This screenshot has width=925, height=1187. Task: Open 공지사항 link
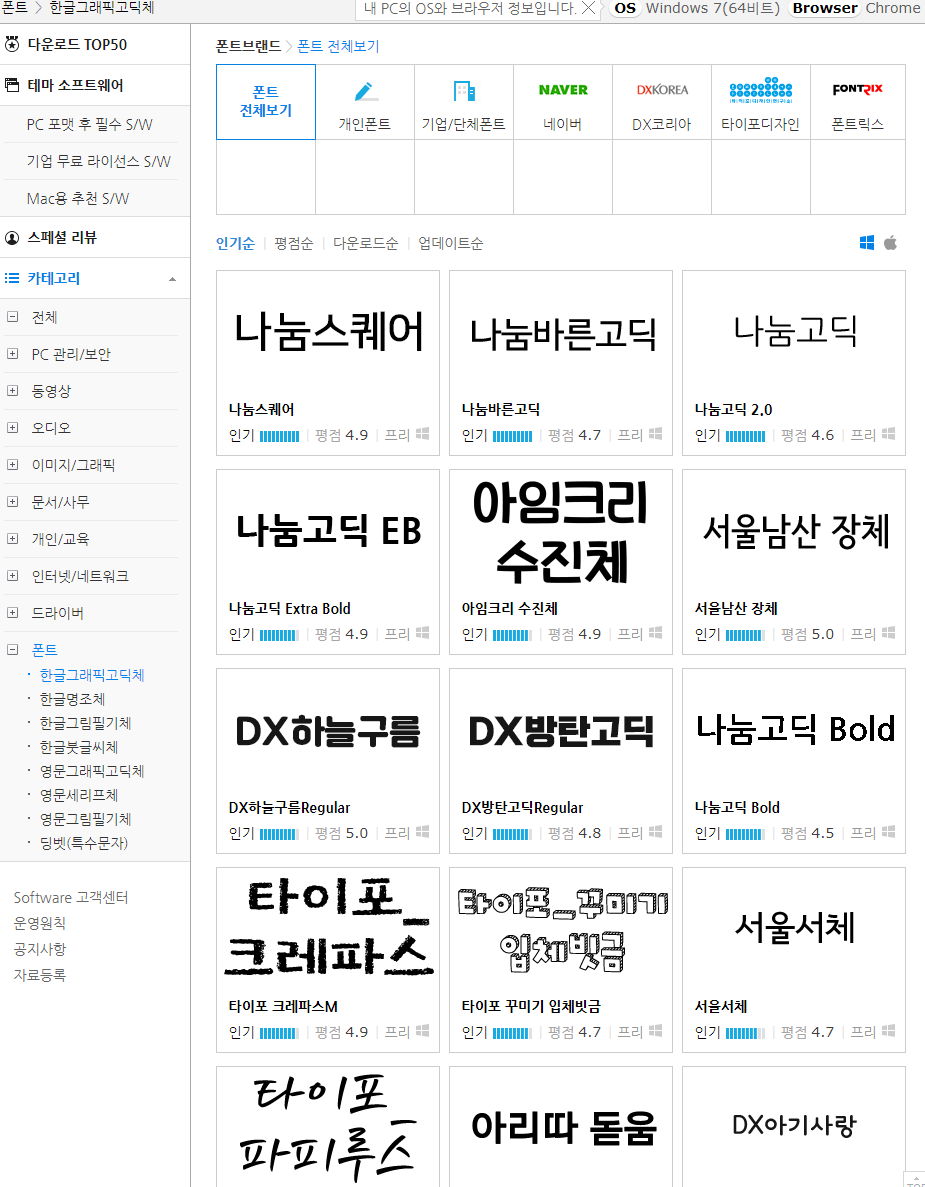39,949
